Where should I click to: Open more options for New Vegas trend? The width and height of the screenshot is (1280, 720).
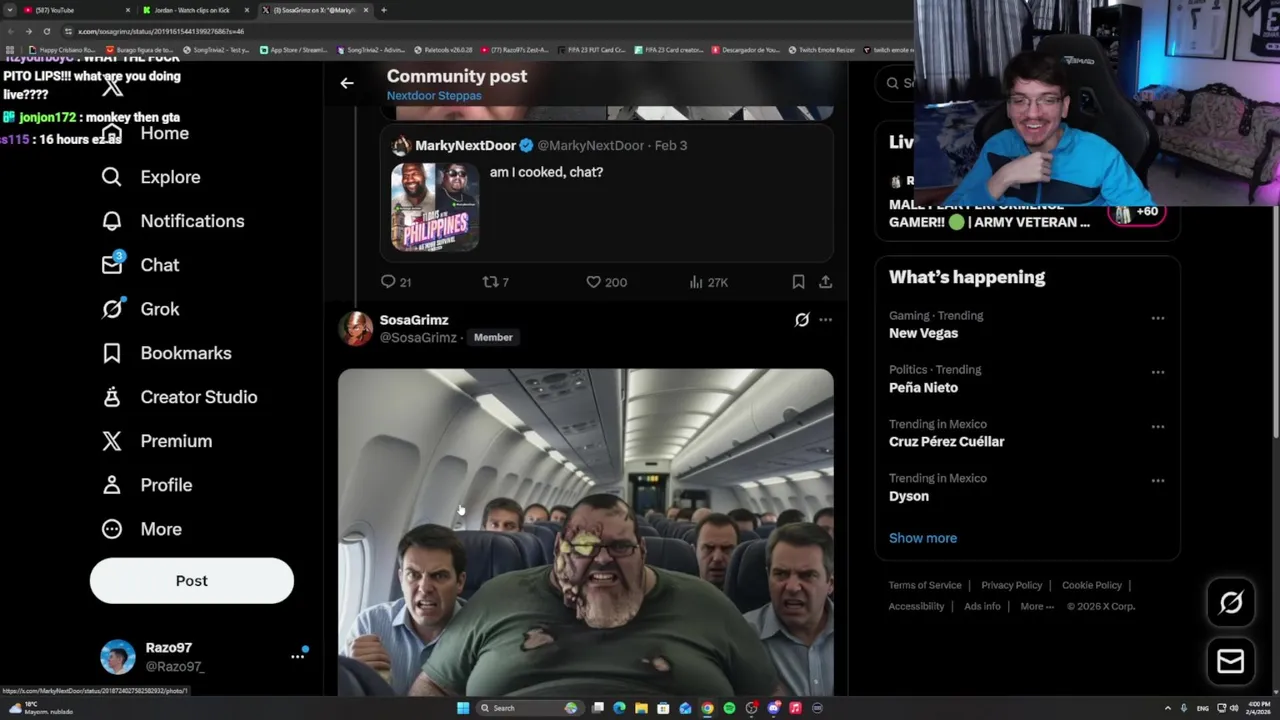pos(1157,318)
